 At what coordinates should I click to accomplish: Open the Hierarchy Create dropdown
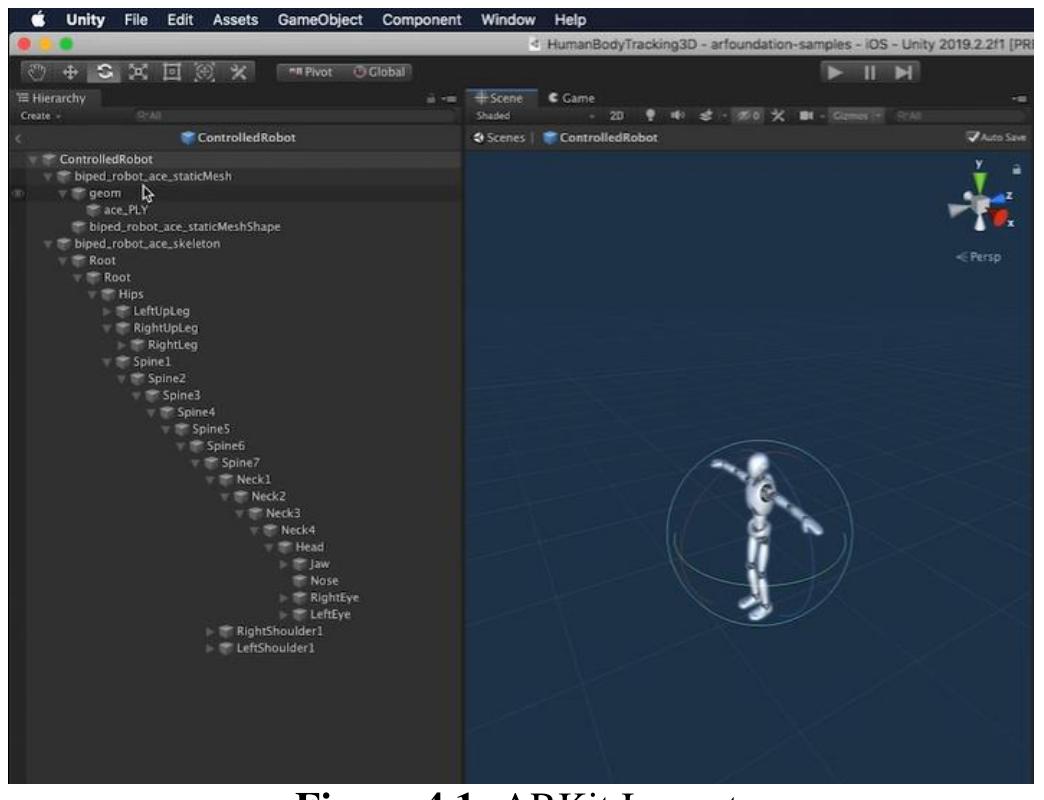click(x=41, y=116)
